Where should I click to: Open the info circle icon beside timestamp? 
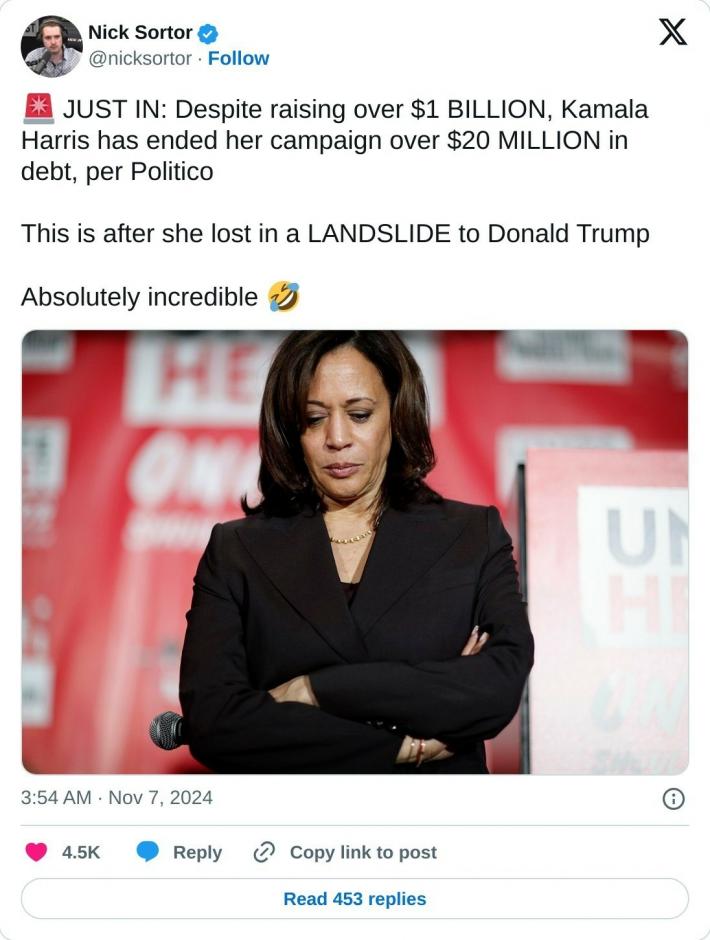pyautogui.click(x=674, y=798)
